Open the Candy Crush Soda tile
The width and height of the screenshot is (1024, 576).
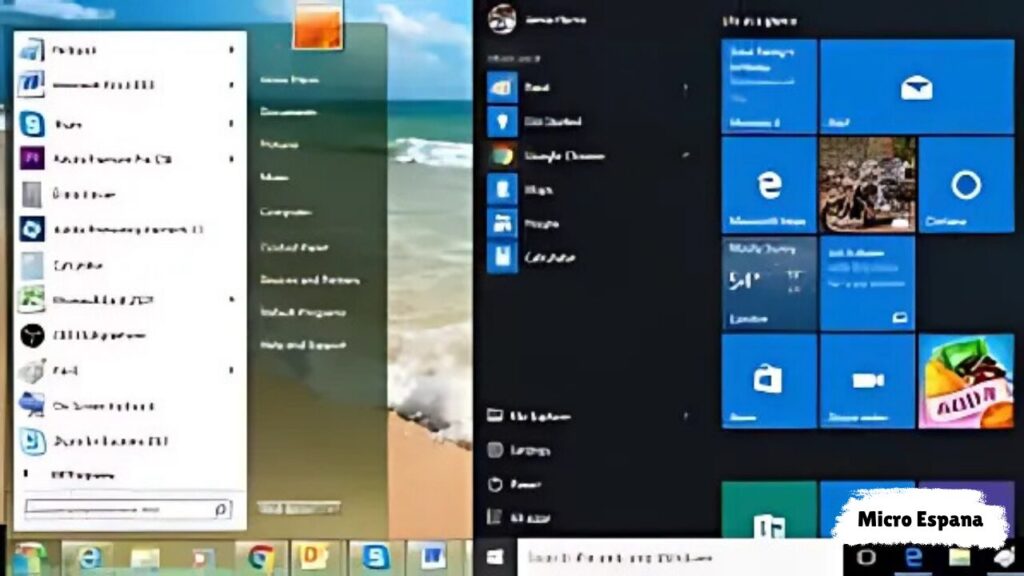pyautogui.click(x=967, y=381)
